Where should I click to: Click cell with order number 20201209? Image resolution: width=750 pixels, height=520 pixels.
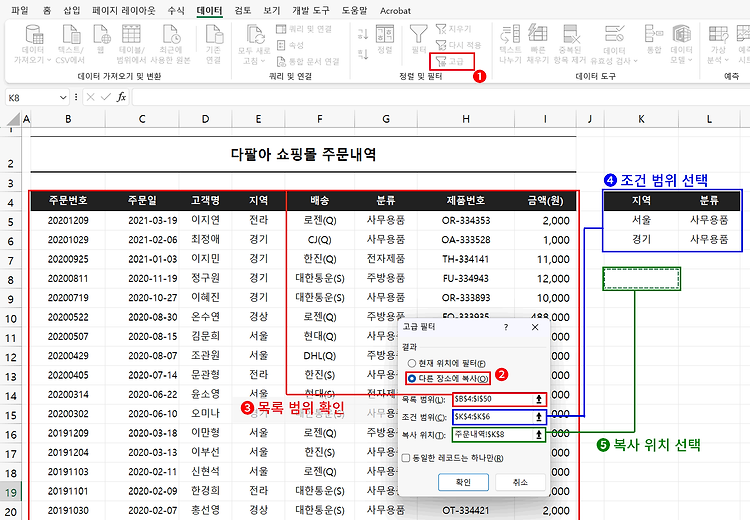coord(68,221)
